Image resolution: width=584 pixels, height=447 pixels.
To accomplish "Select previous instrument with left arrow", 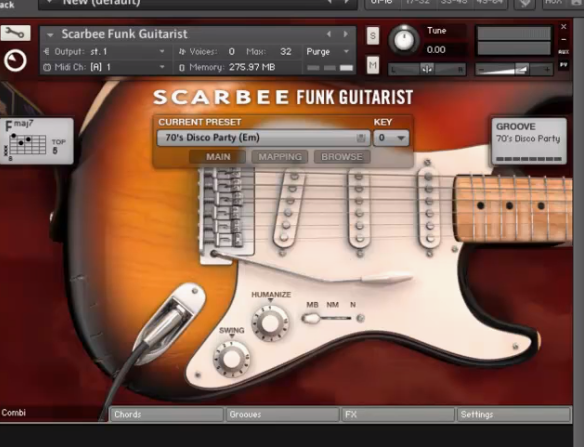I will pyautogui.click(x=328, y=34).
